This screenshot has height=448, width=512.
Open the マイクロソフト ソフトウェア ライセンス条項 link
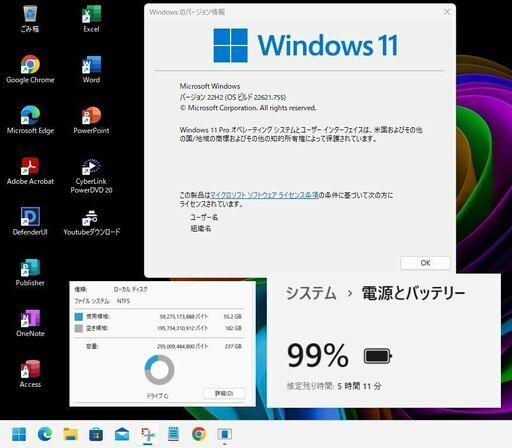click(264, 195)
